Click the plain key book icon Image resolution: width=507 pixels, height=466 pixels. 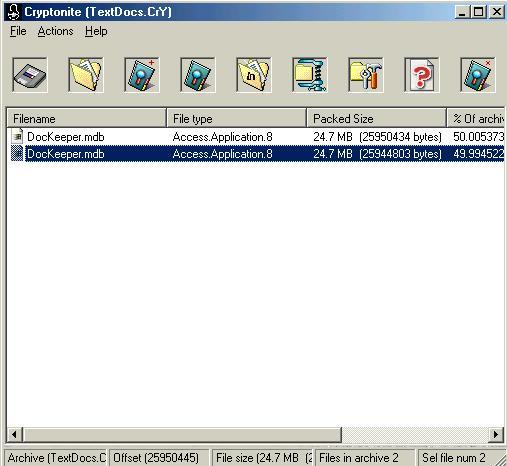pyautogui.click(x=198, y=75)
